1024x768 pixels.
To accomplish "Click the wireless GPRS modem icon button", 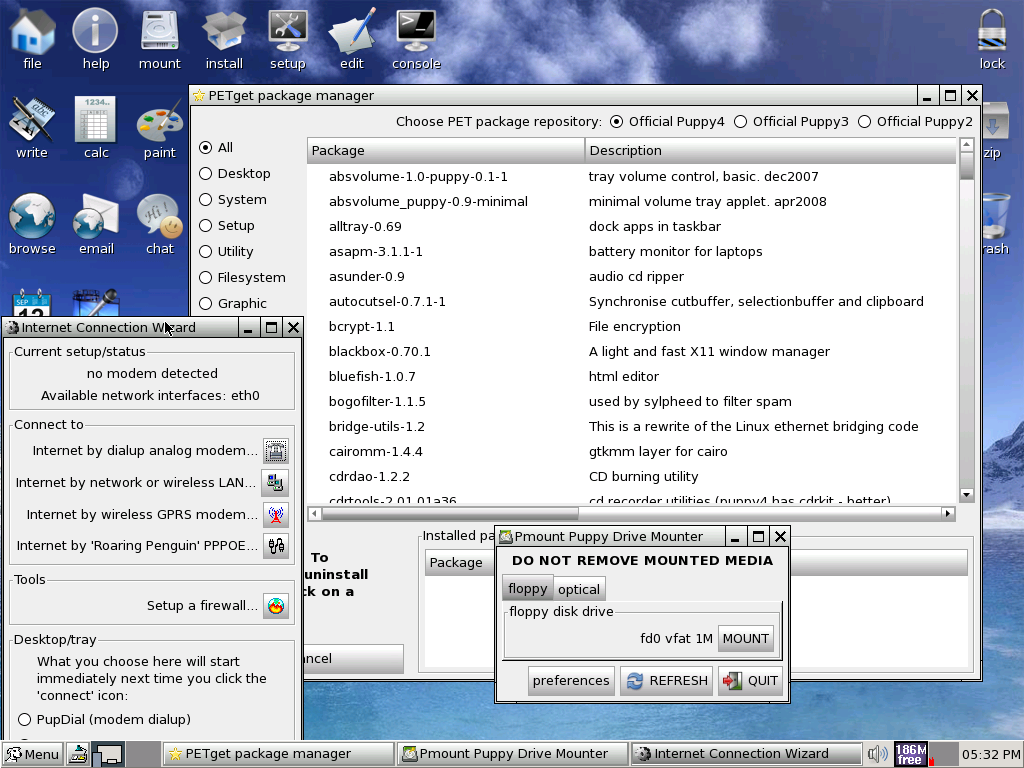I will pyautogui.click(x=276, y=515).
